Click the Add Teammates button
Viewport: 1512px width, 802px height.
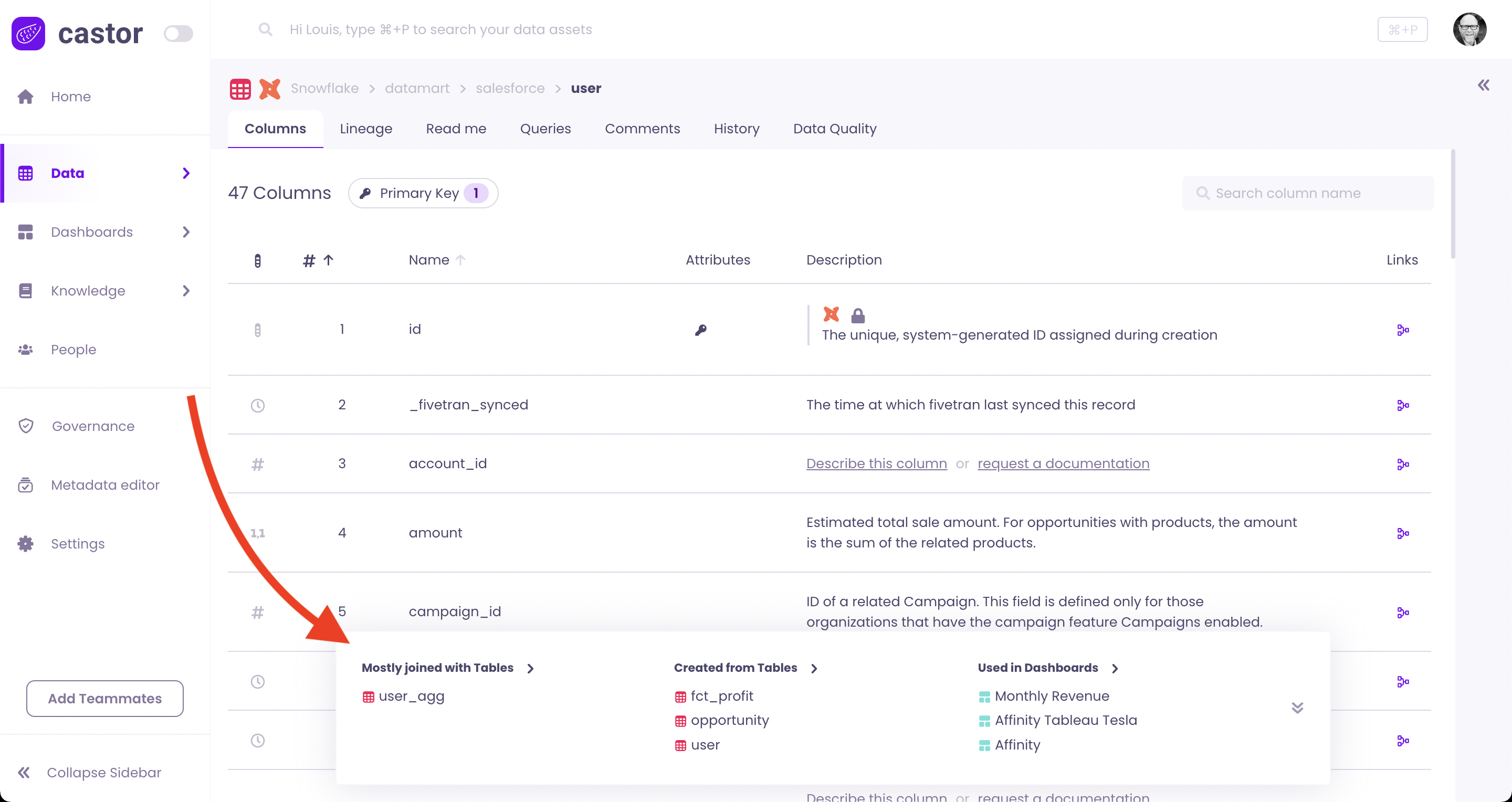click(x=104, y=698)
